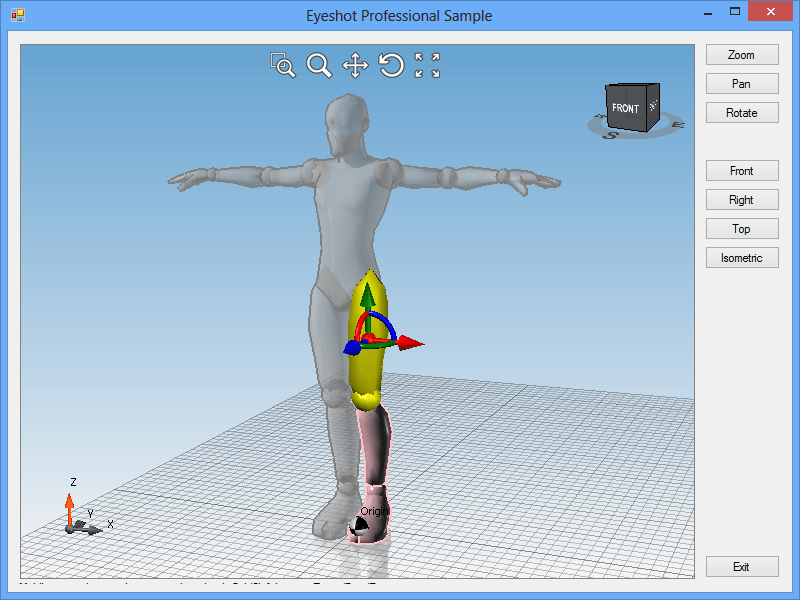Screen dimensions: 800x600
Task: Switch to the Front view
Action: tap(741, 171)
